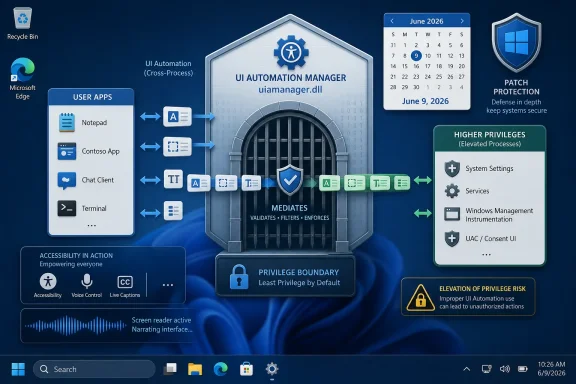Select the Windows Management Instrumentation icon

click(452, 214)
